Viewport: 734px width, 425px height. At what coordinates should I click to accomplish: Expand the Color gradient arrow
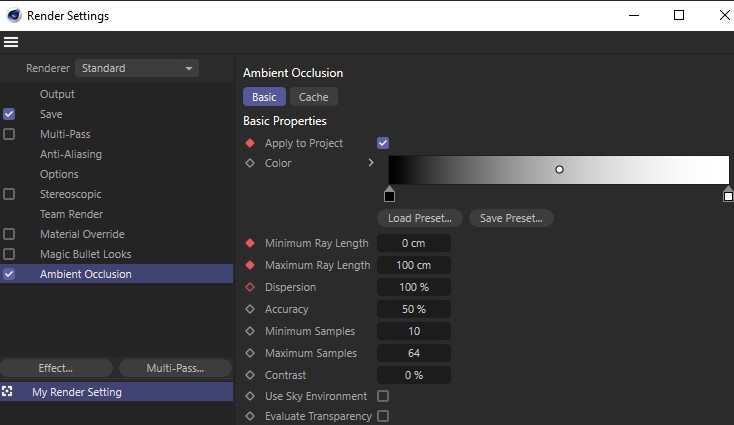(371, 162)
